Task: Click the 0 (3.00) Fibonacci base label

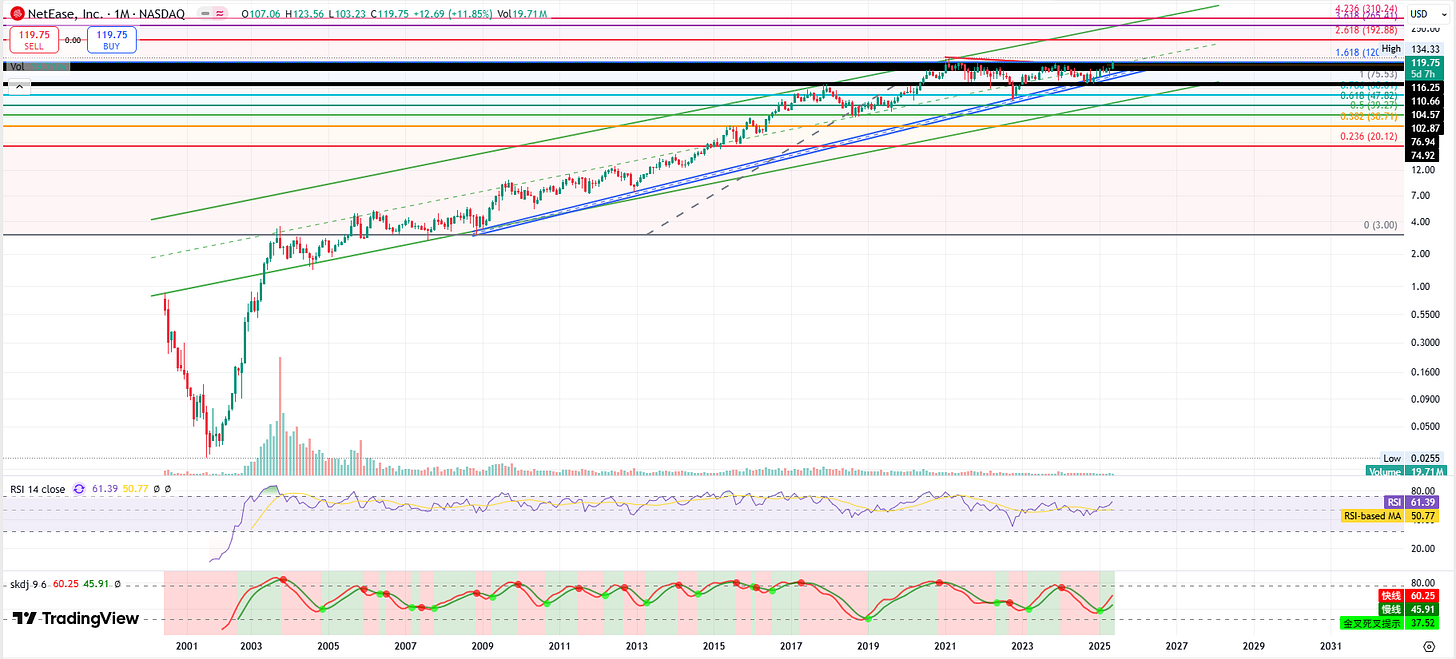Action: 1380,226
